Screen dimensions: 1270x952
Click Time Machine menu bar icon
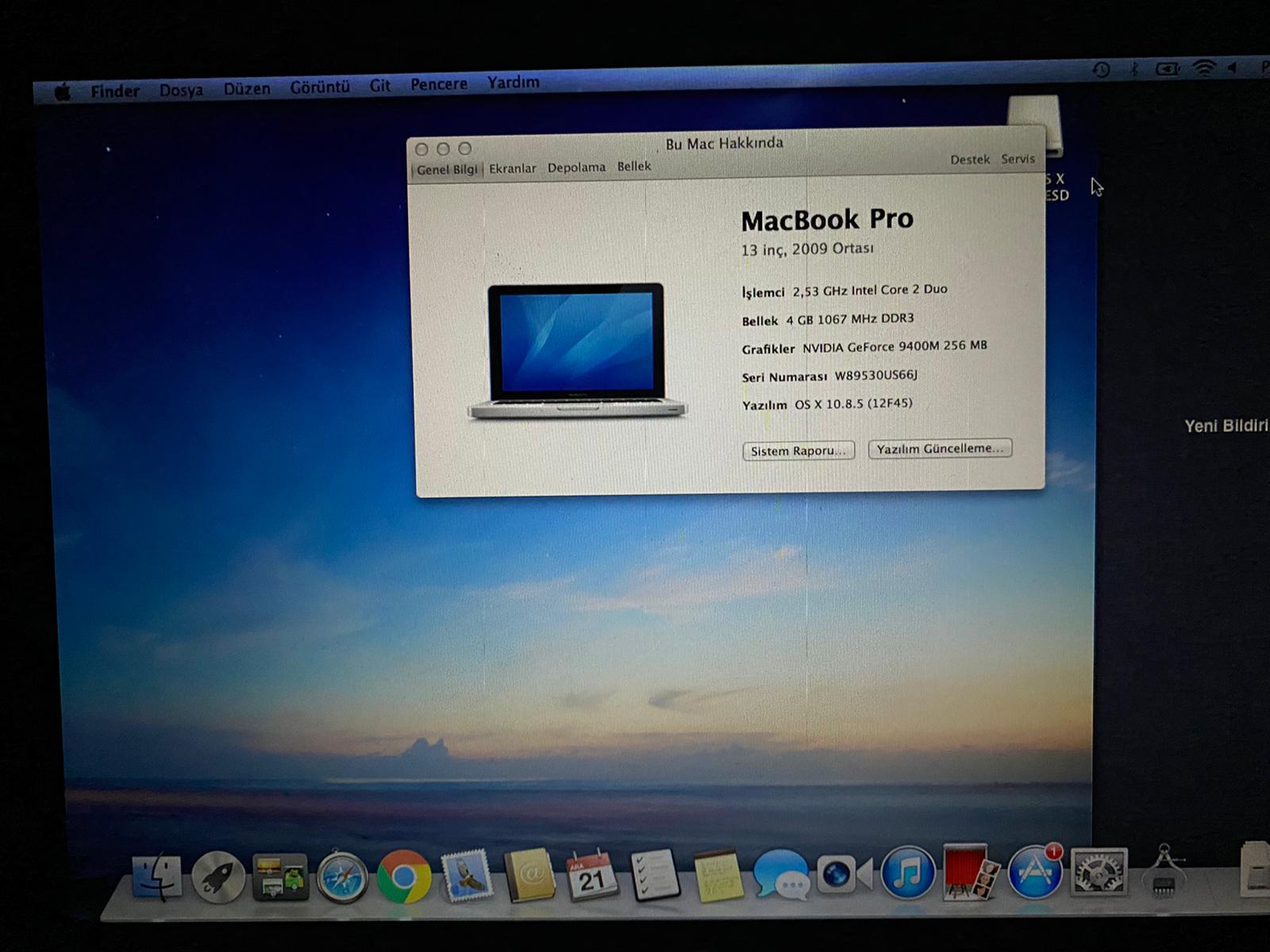point(1101,70)
